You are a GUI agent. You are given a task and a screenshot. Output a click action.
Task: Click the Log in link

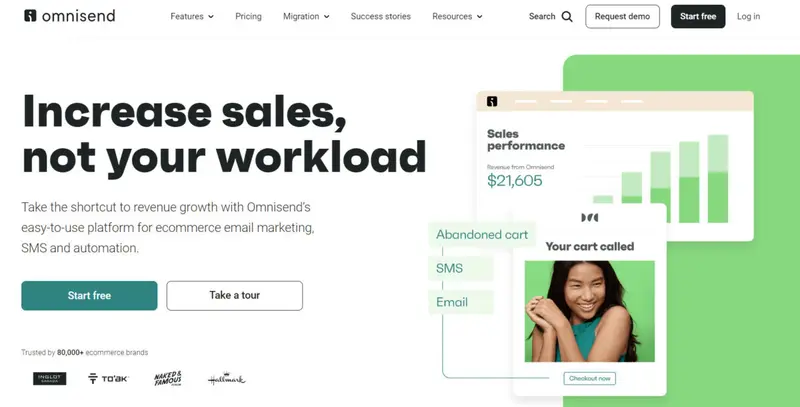[x=748, y=16]
